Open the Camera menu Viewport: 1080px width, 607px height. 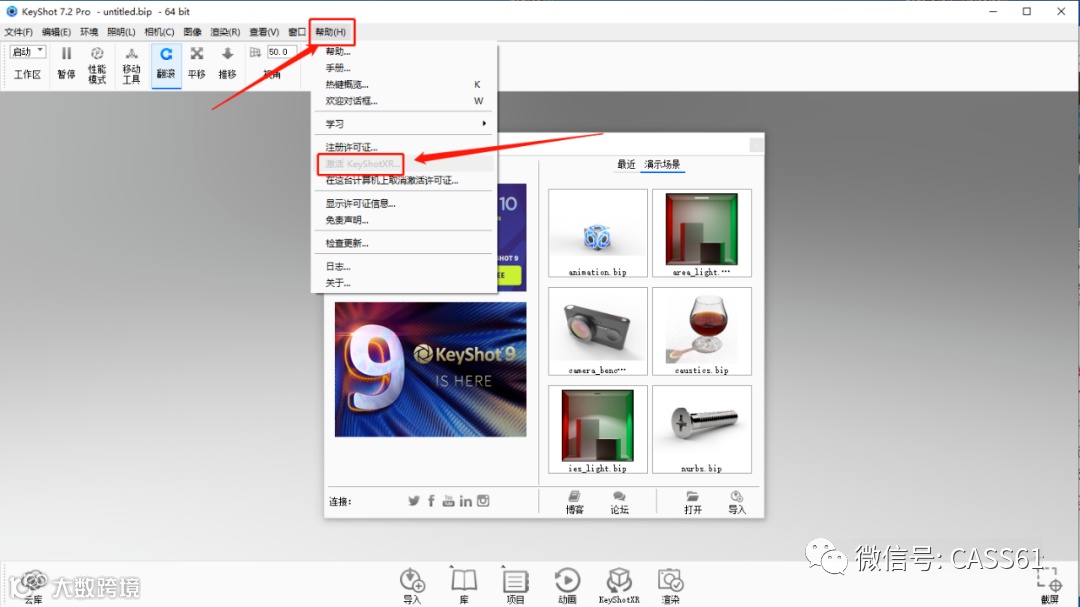[159, 32]
